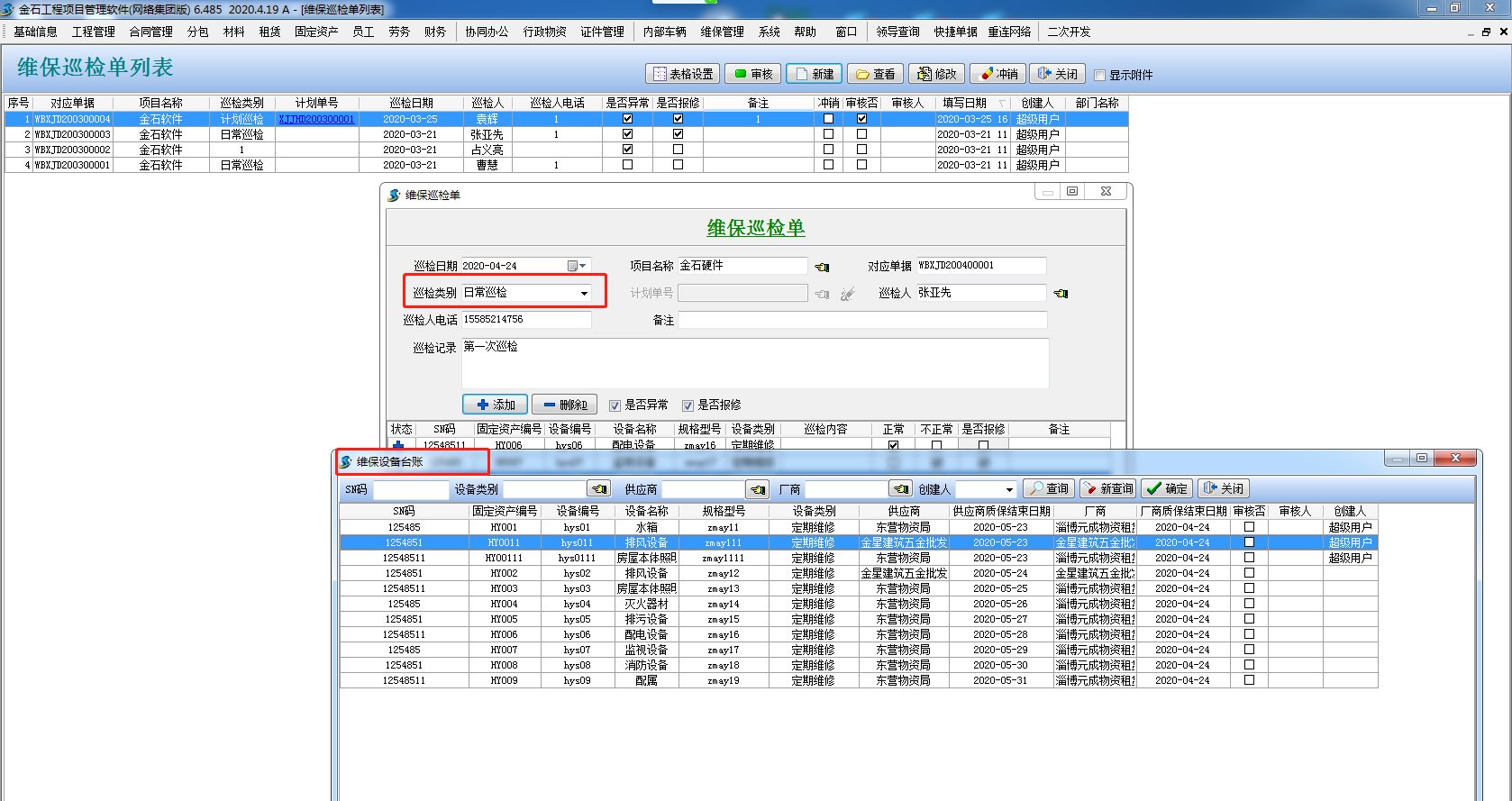Toggle 是否异常 checkbox in inspection form
1512x801 pixels.
(x=615, y=405)
